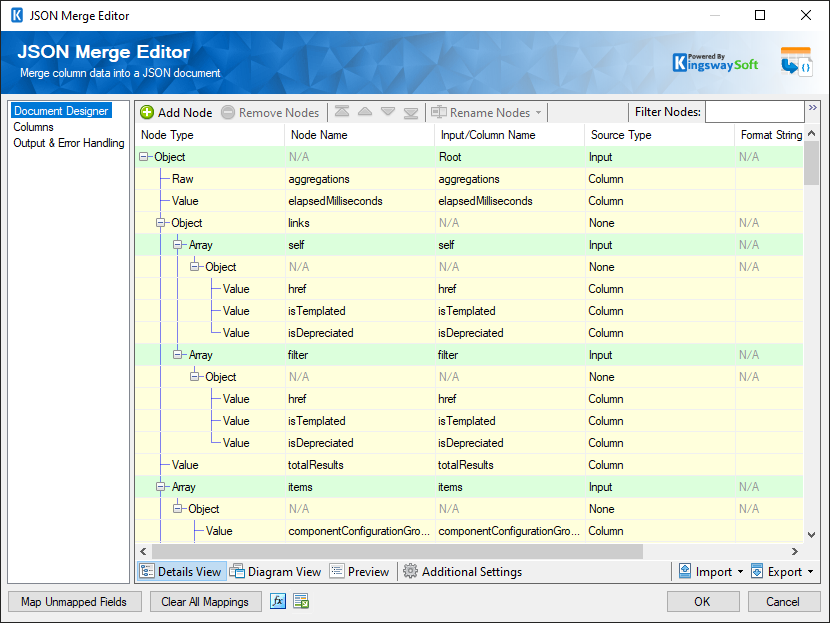Switch to Diagram View tab
Viewport: 830px width, 623px height.
click(276, 572)
